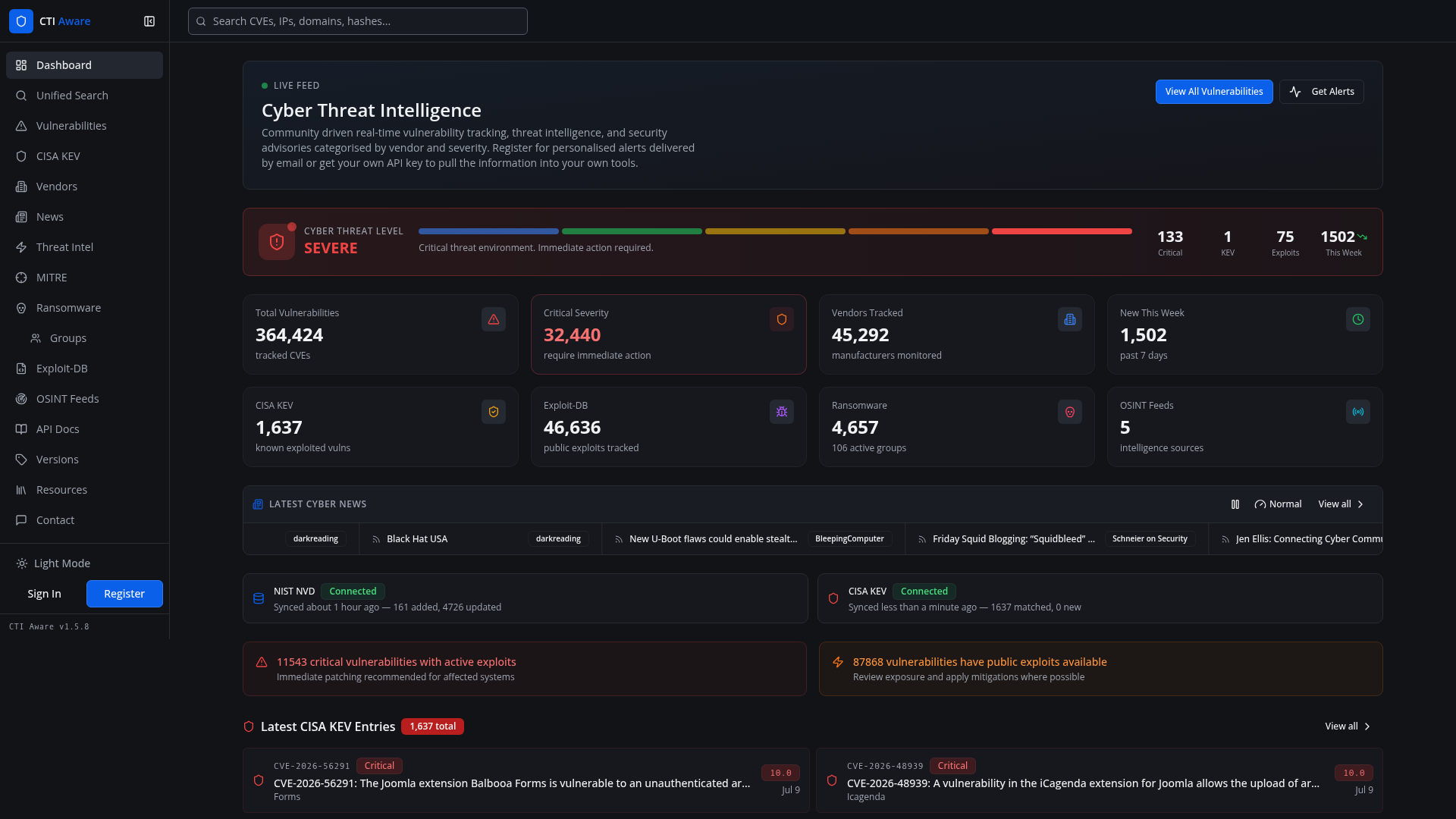
Task: Click the API Docs book icon
Action: [21, 429]
